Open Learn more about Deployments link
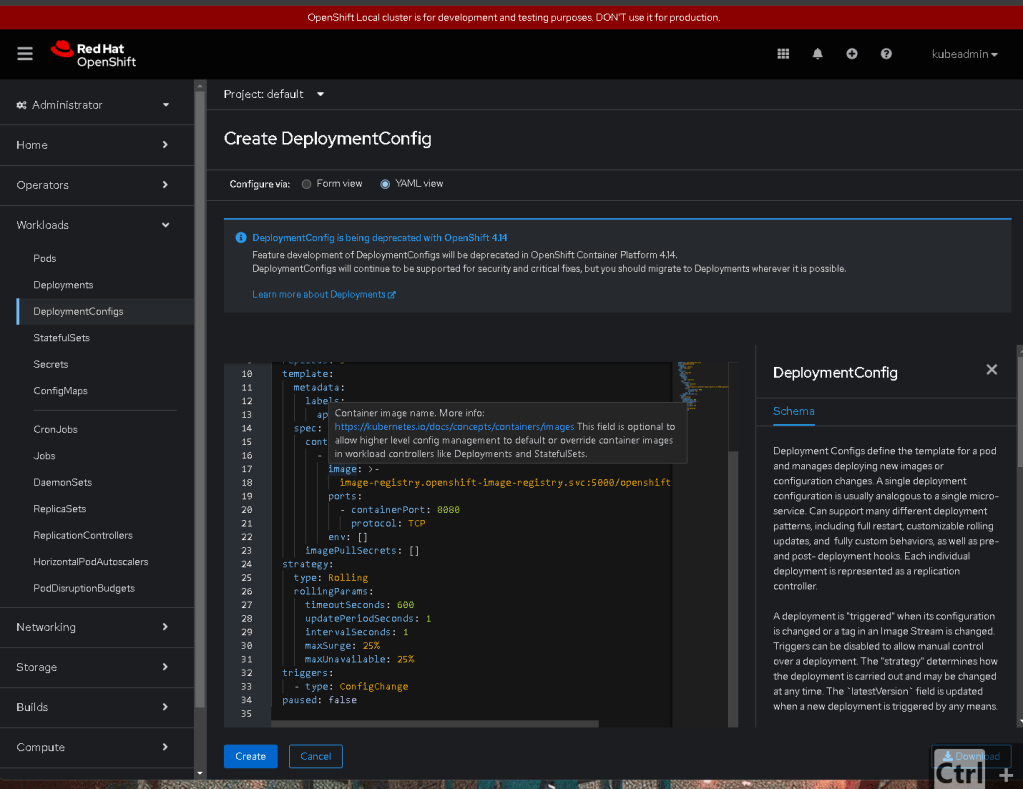 [x=324, y=294]
